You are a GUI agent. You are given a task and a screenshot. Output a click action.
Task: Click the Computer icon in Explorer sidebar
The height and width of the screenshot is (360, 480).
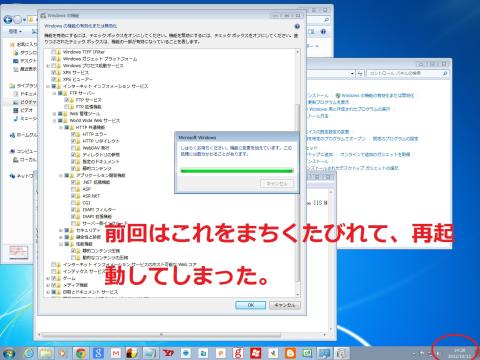coord(12,151)
